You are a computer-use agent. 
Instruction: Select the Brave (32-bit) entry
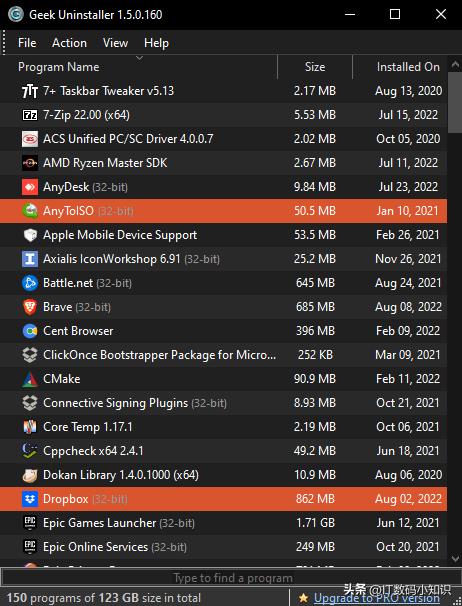tap(223, 307)
